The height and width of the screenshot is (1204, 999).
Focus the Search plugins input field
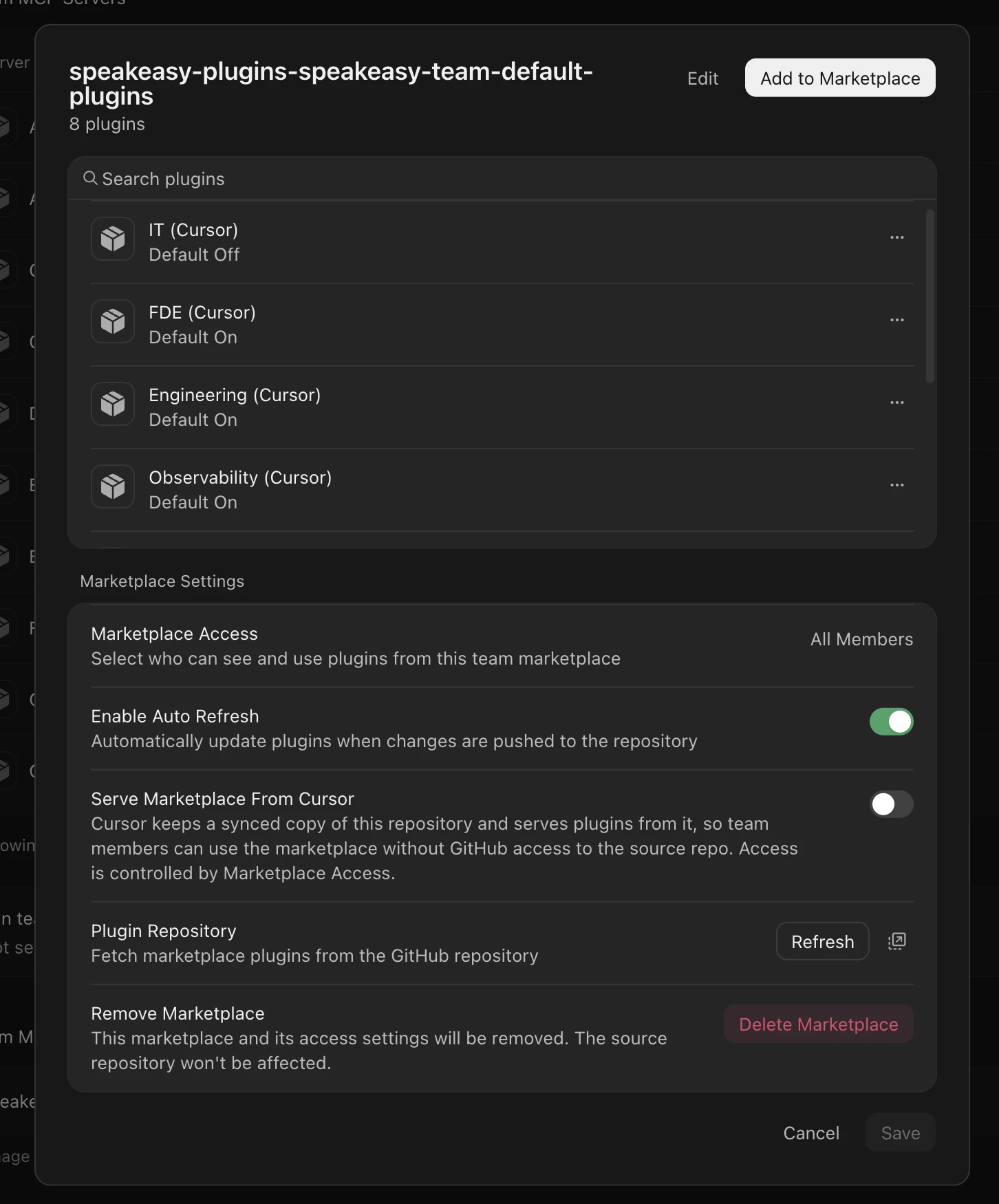click(x=502, y=179)
